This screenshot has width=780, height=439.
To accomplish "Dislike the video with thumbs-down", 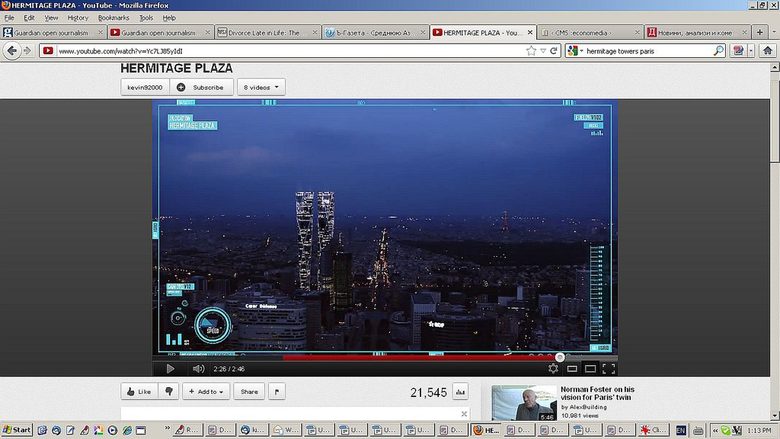I will coord(169,392).
